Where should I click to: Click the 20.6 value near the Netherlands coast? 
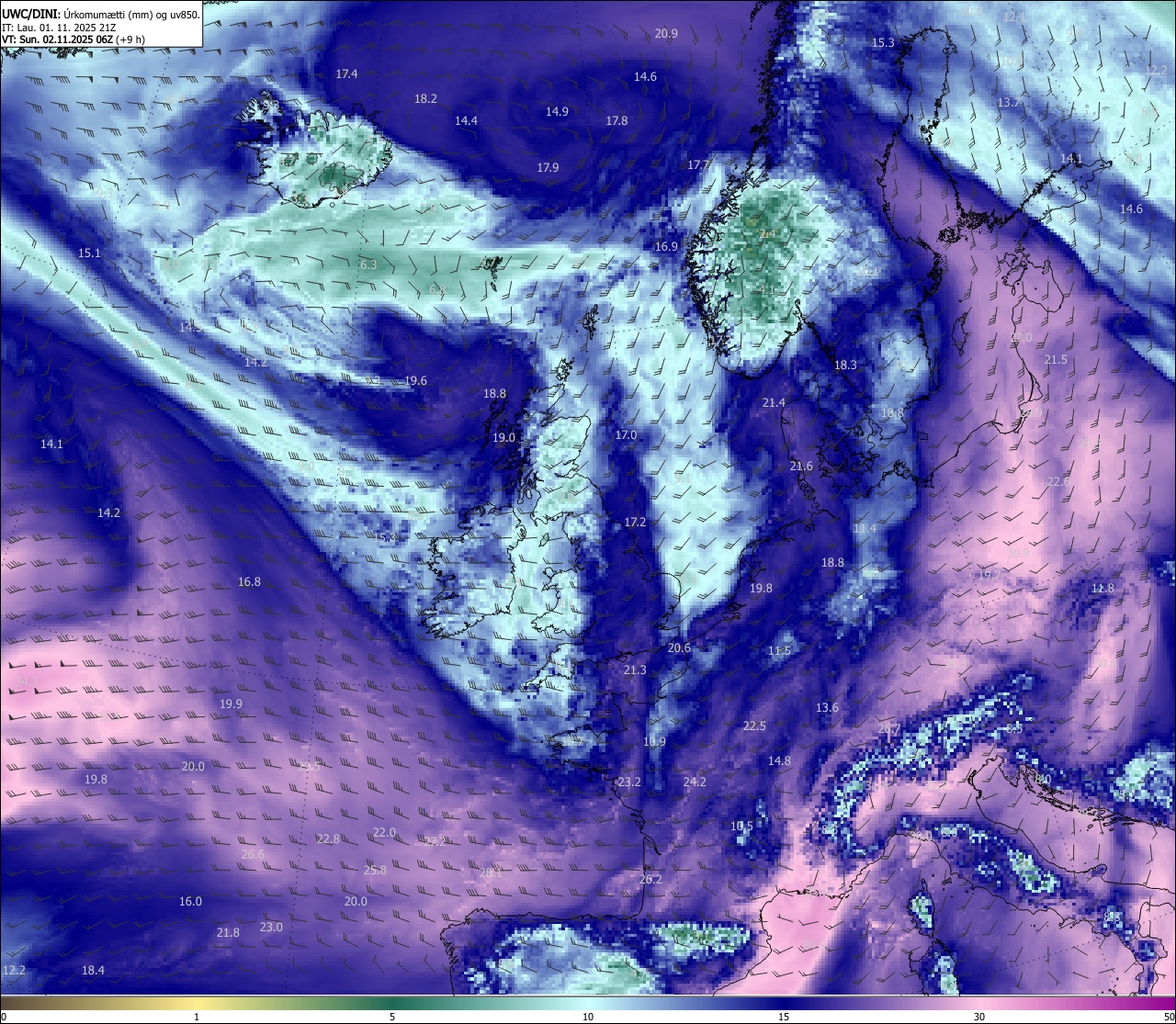click(x=679, y=648)
